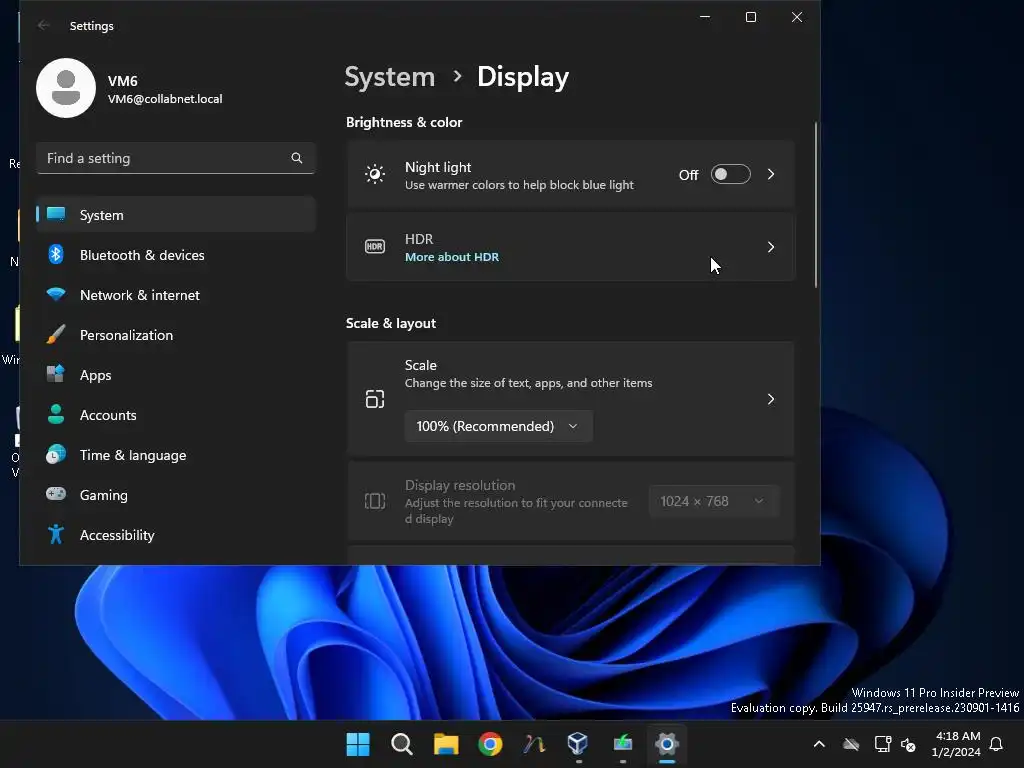Open Apps settings category
This screenshot has width=1024, height=768.
(x=176, y=375)
